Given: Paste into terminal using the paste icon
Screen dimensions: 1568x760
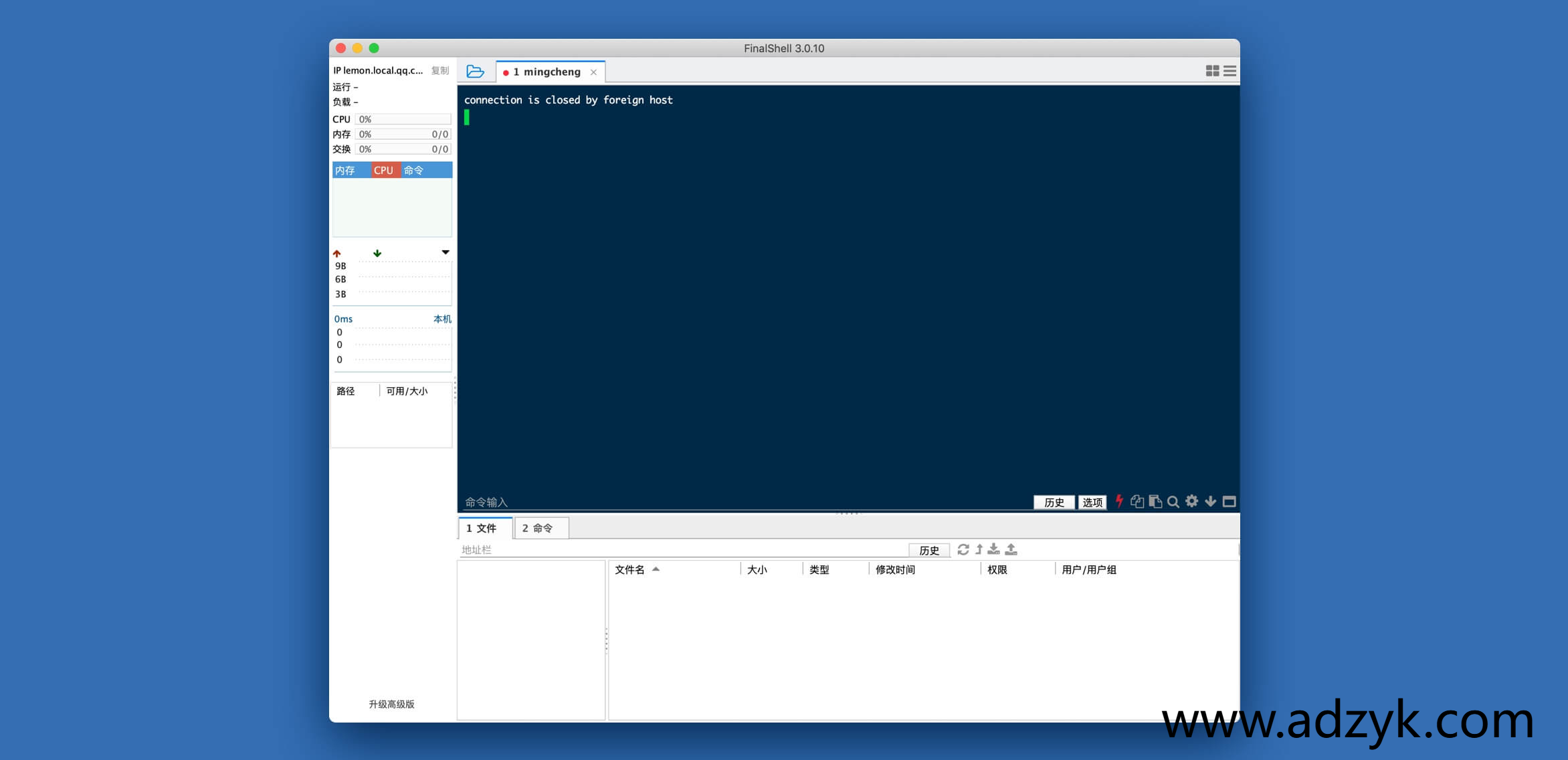Looking at the screenshot, I should 1155,501.
